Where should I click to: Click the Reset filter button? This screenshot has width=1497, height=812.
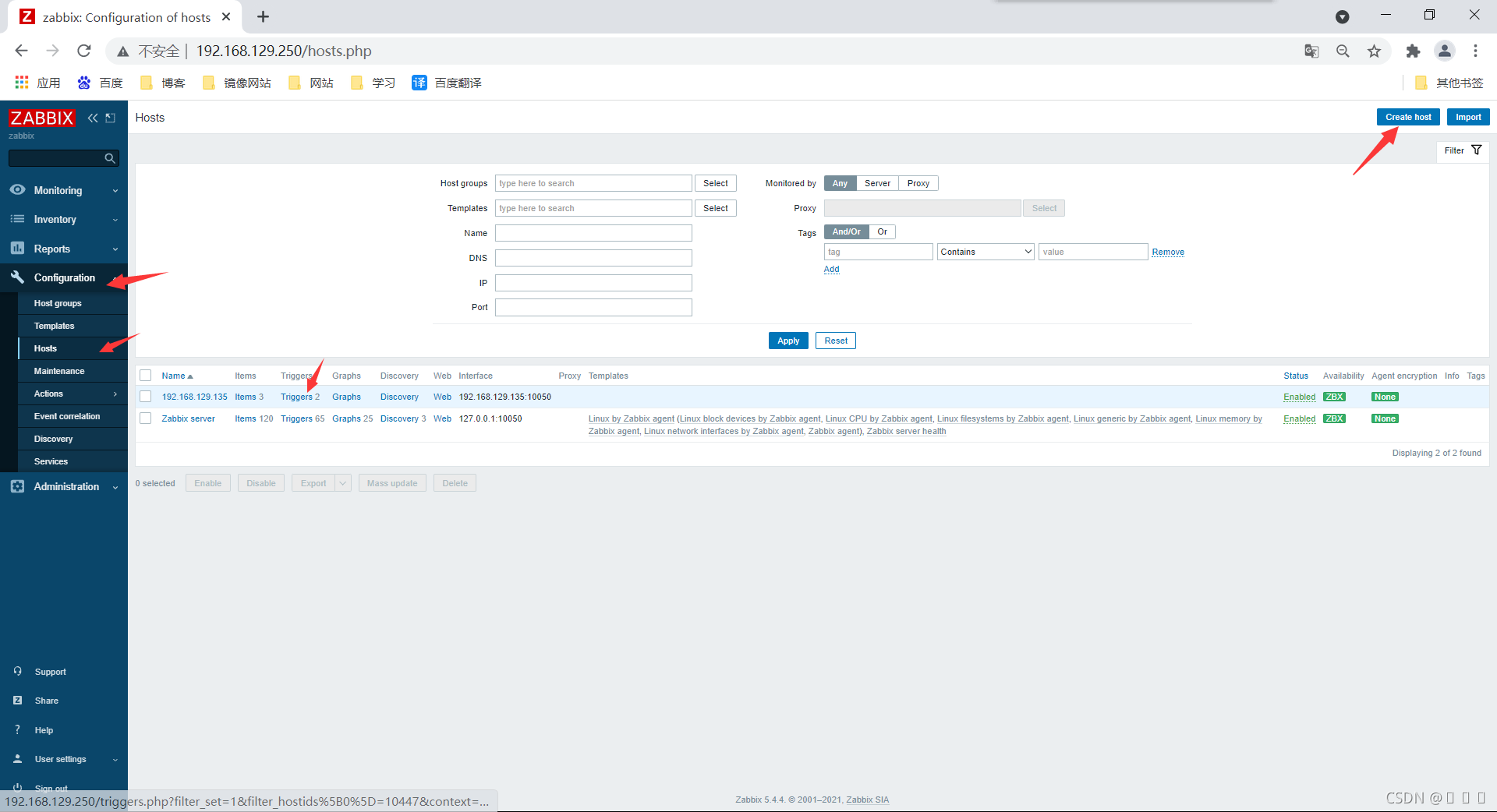[836, 341]
